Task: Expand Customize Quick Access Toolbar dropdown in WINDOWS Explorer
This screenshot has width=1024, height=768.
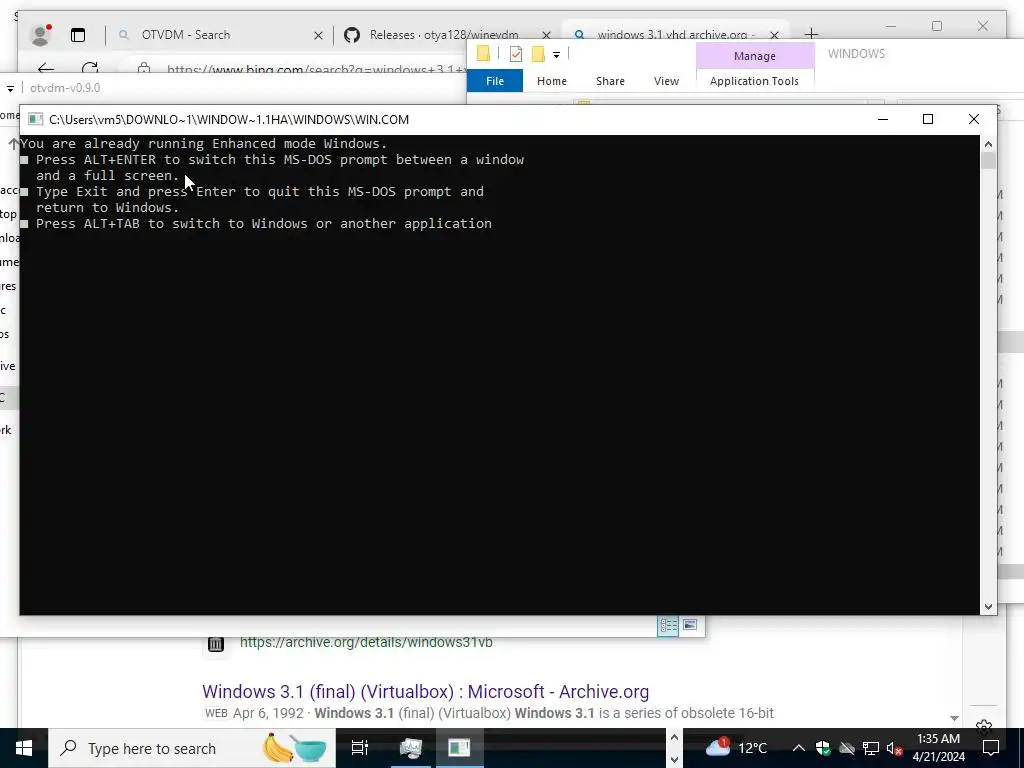Action: (x=556, y=55)
